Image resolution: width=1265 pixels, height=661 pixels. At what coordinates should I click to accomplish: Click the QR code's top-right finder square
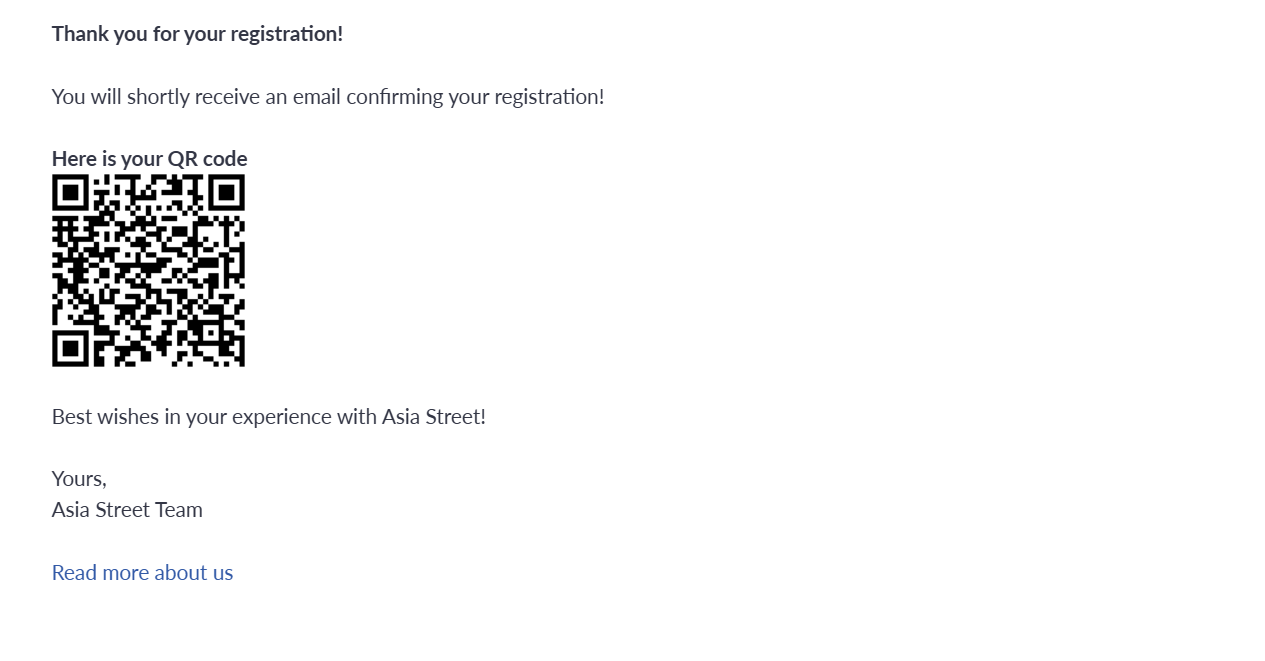226,192
